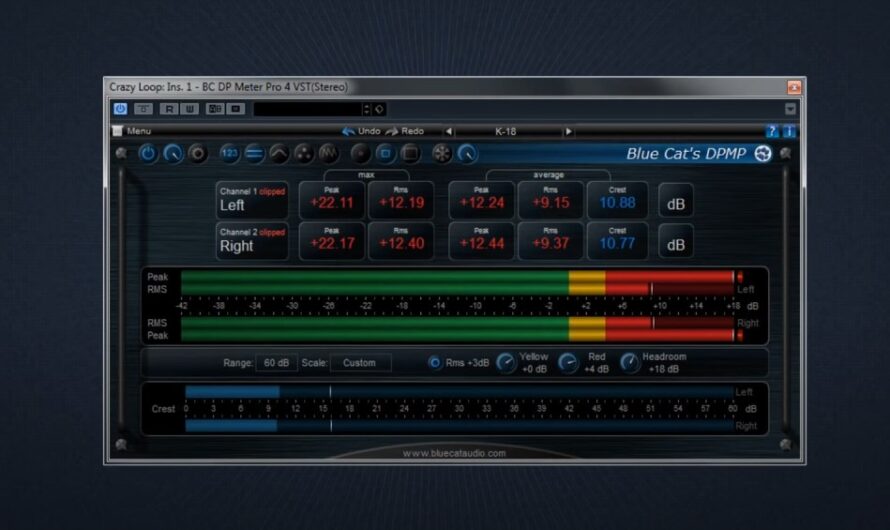Click the Headroom +18 dB knob
This screenshot has width=890, height=530.
click(629, 363)
